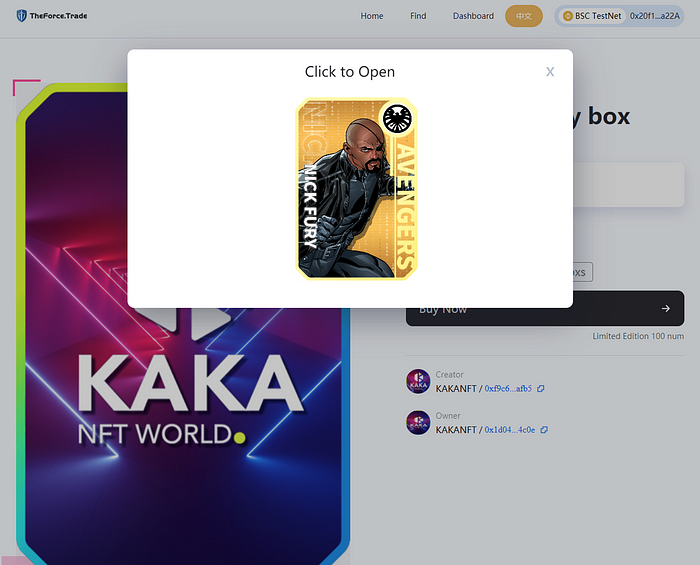
Task: Click the TheForce.Trade logo
Action: click(52, 16)
